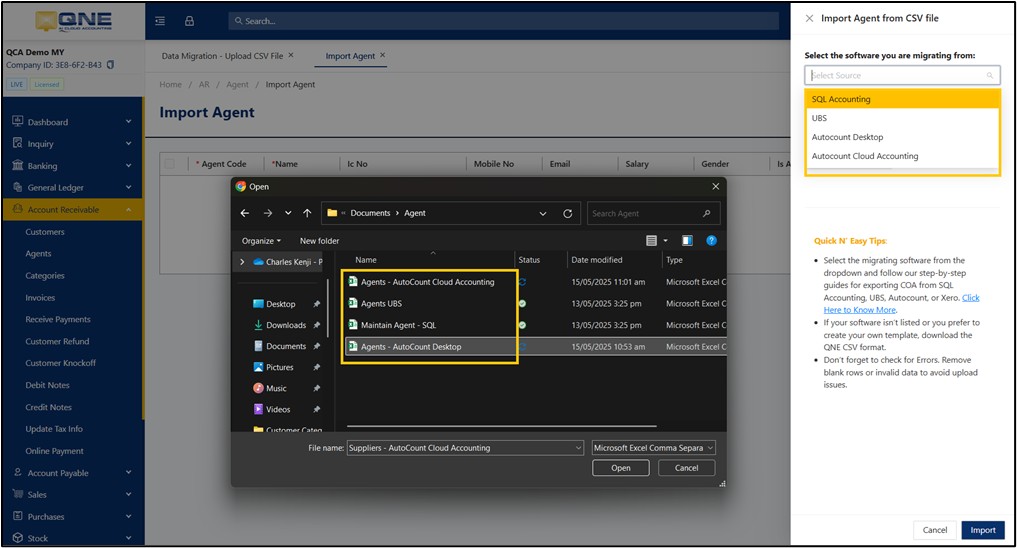Click the Sales cart icon in sidebar

point(18,494)
